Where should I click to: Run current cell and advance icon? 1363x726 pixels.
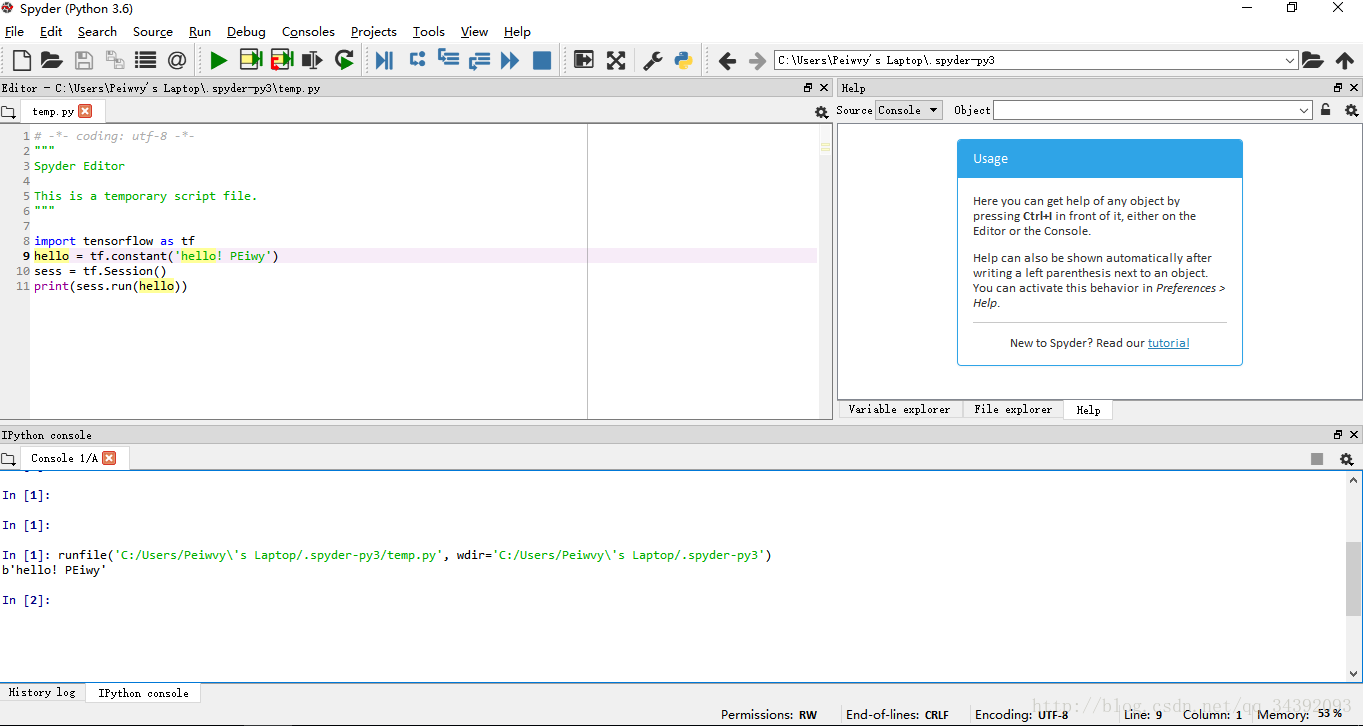282,60
